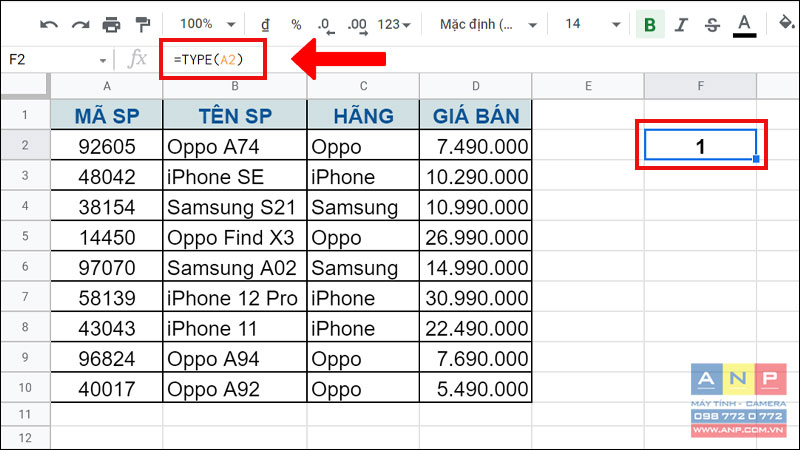
Task: Increase decimal places icon
Action: 357,25
